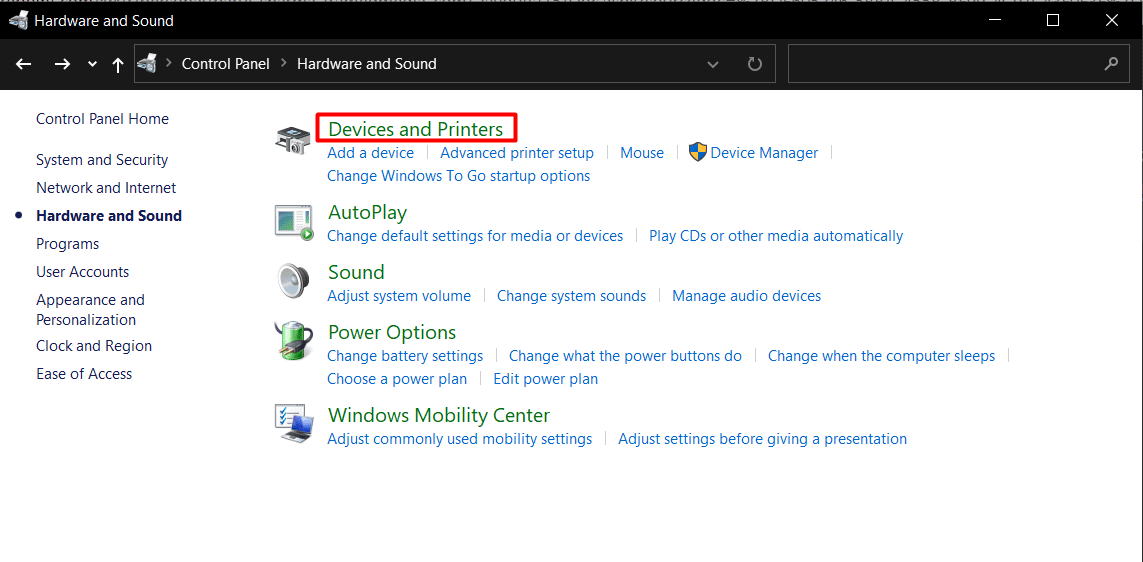Image resolution: width=1143 pixels, height=562 pixels.
Task: Click the title bar Hardware and Sound icon
Action: point(18,20)
